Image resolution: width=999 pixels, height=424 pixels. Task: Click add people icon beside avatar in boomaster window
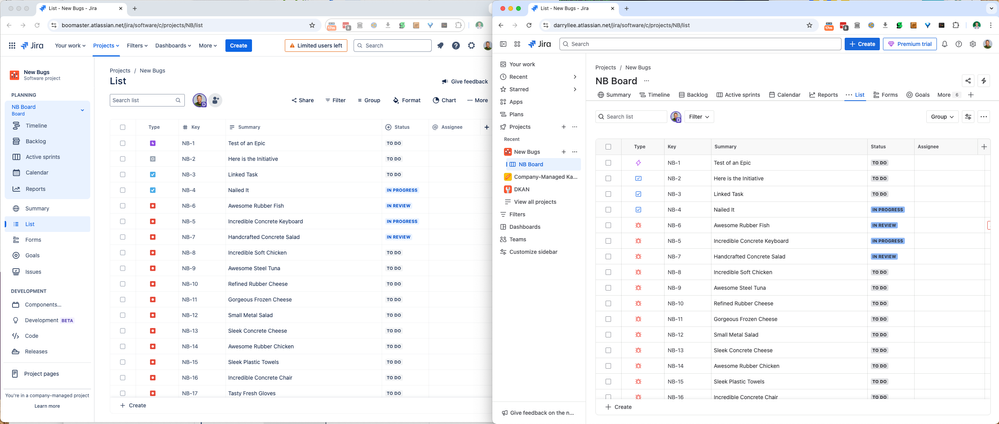coord(215,100)
